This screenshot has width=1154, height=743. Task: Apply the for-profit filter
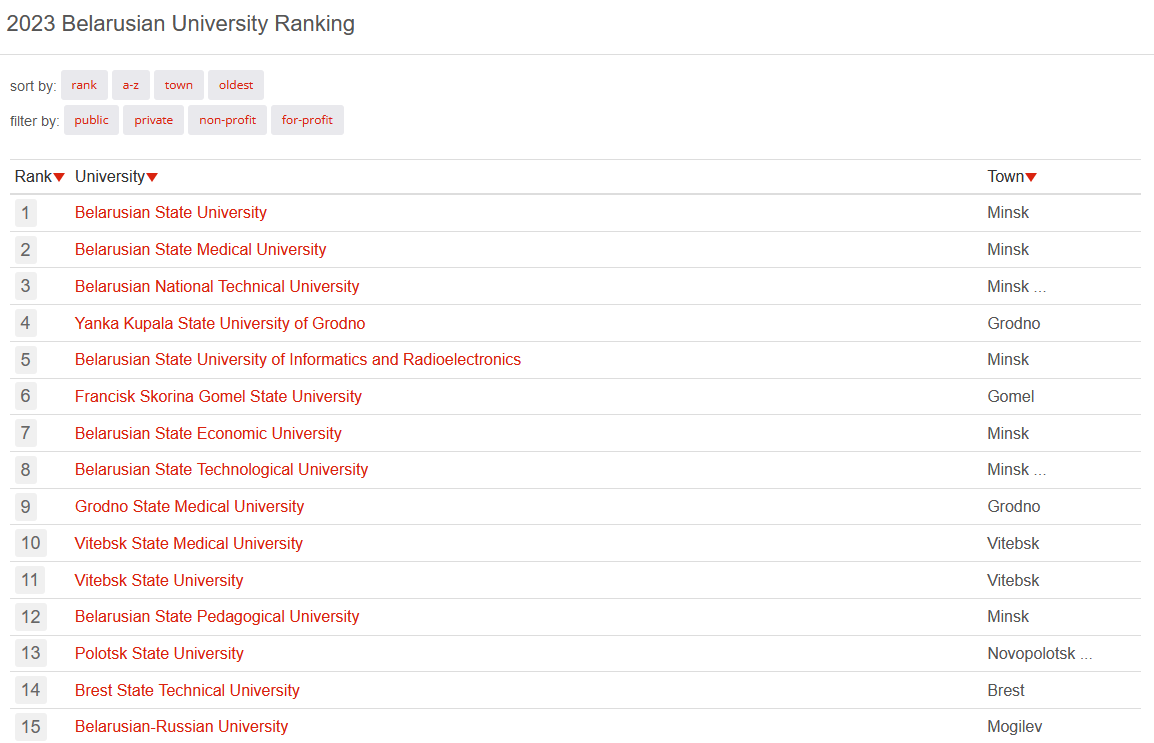coord(307,121)
